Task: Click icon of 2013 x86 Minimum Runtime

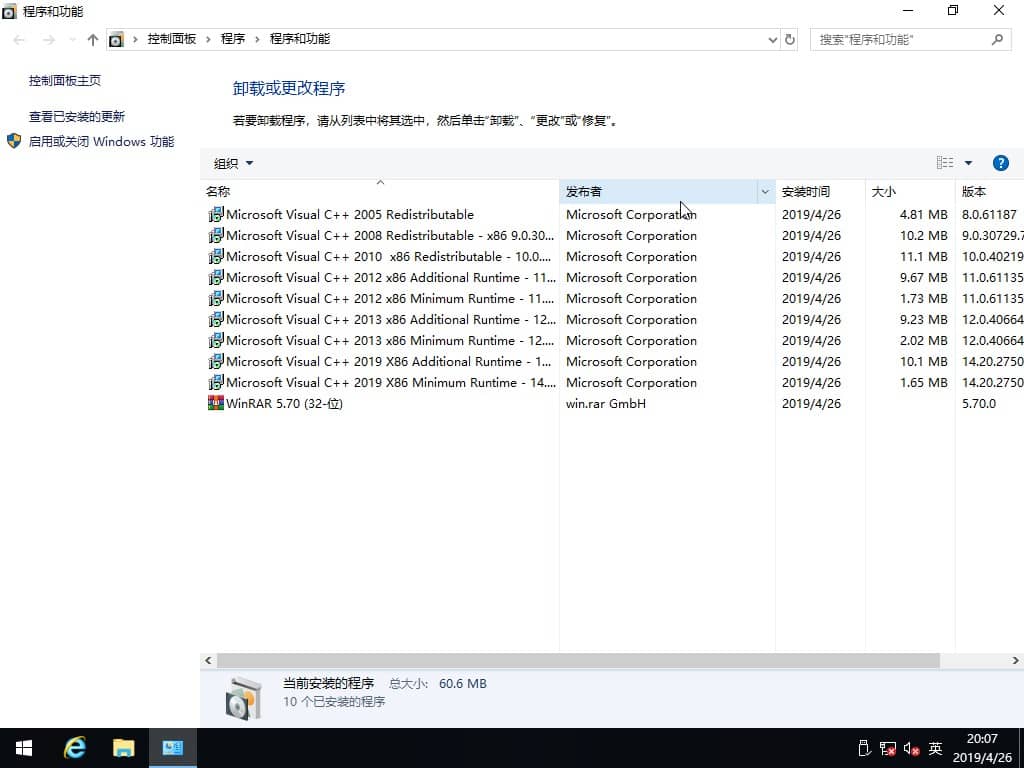Action: [216, 340]
